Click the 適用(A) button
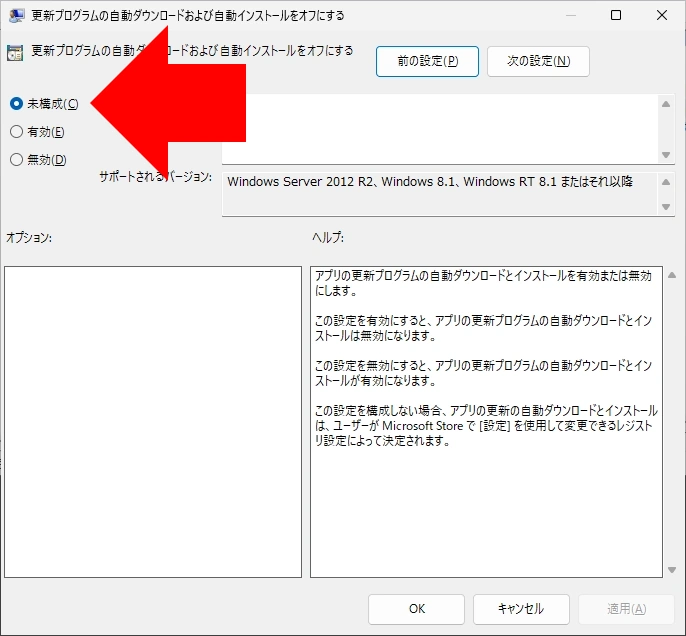This screenshot has height=636, width=686. (x=626, y=609)
